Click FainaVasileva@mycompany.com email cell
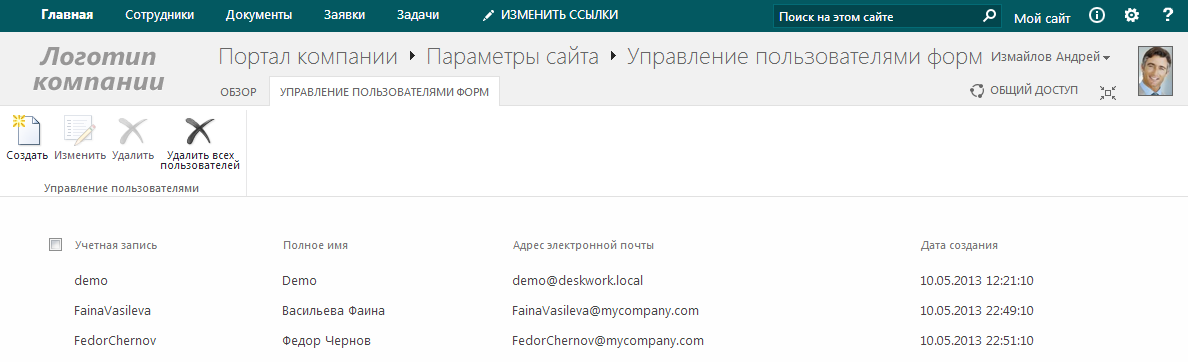Screen dimensions: 1188x362 click(605, 311)
